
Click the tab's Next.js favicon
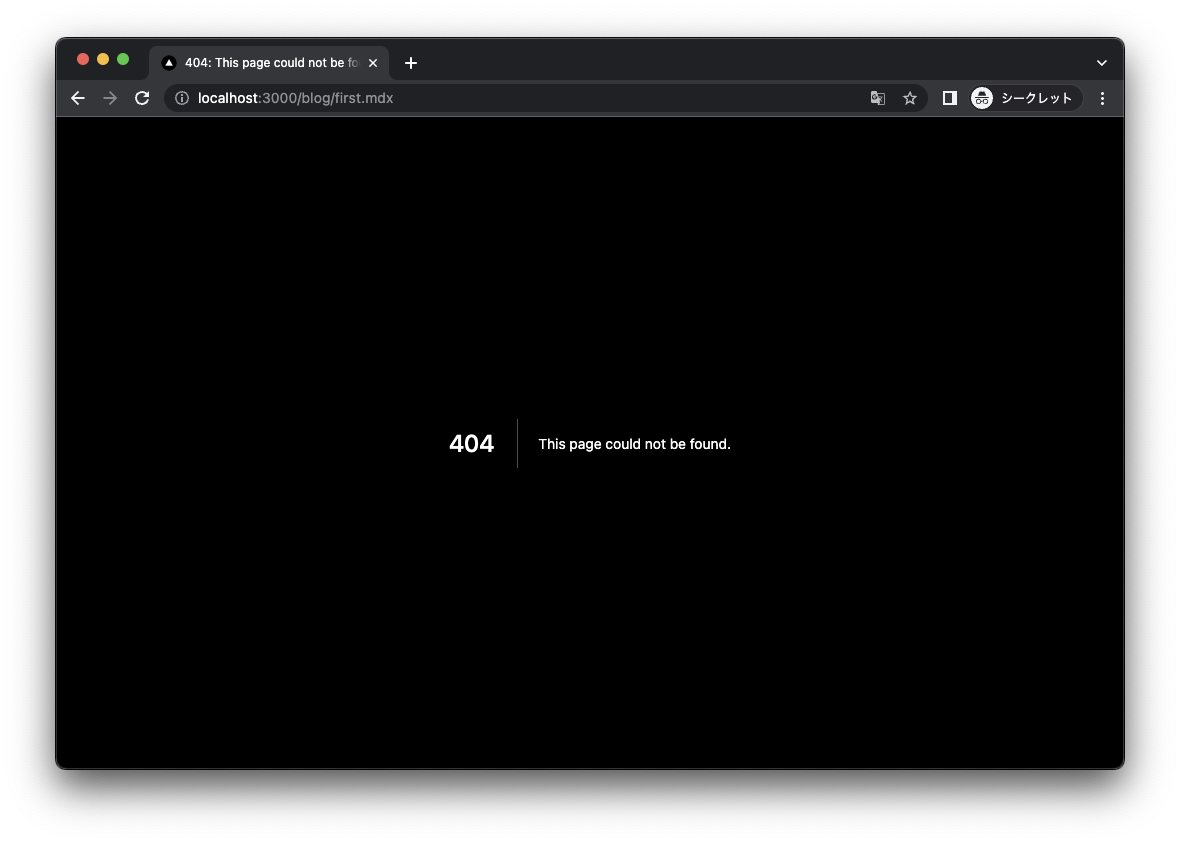point(169,63)
